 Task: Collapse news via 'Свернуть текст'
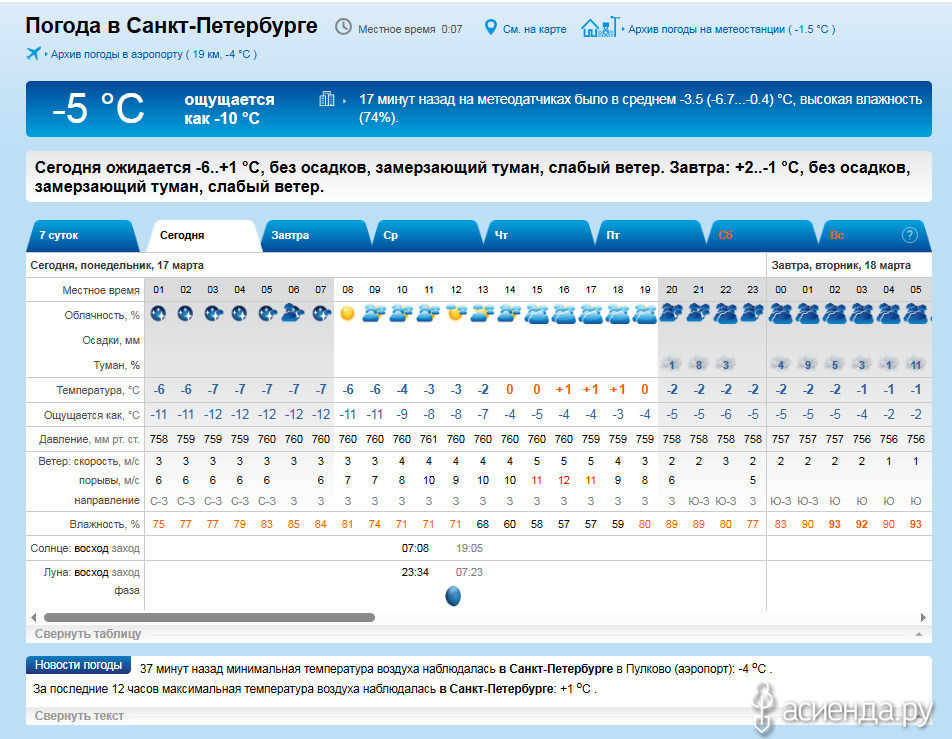pos(79,715)
